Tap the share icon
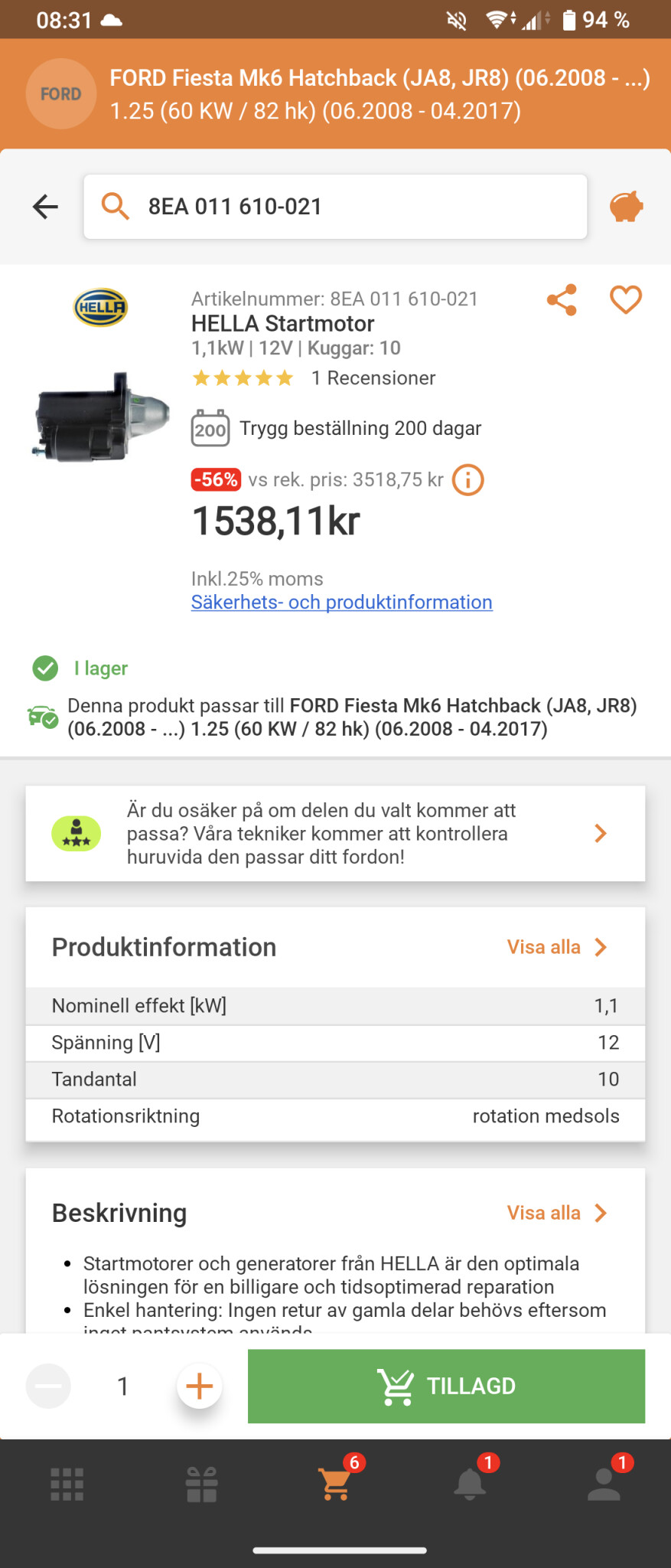 click(x=562, y=300)
